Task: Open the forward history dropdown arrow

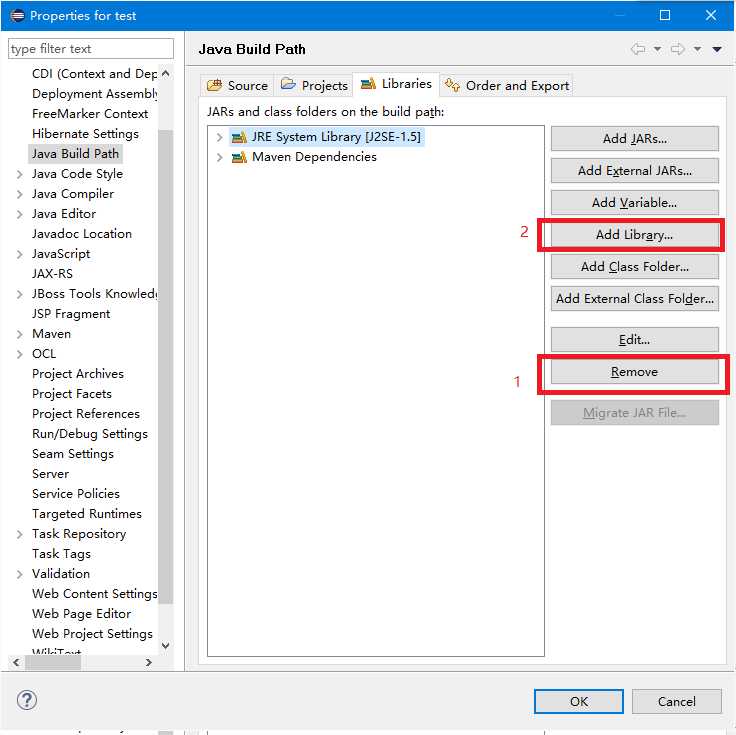Action: 698,49
